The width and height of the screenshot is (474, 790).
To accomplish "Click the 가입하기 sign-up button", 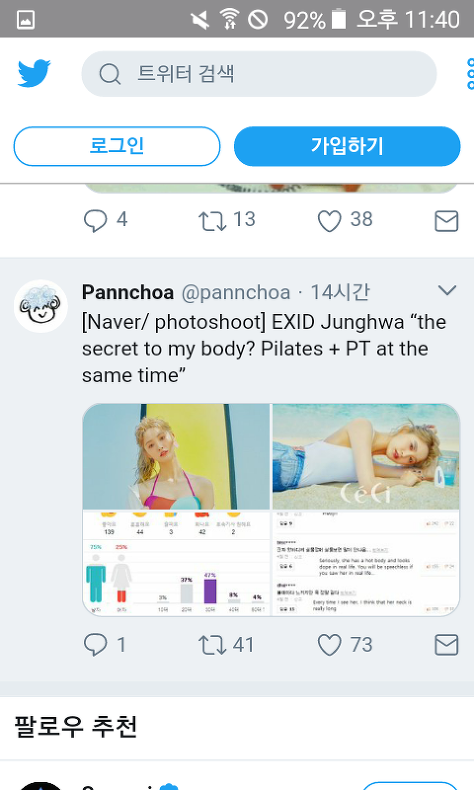I will pyautogui.click(x=347, y=146).
